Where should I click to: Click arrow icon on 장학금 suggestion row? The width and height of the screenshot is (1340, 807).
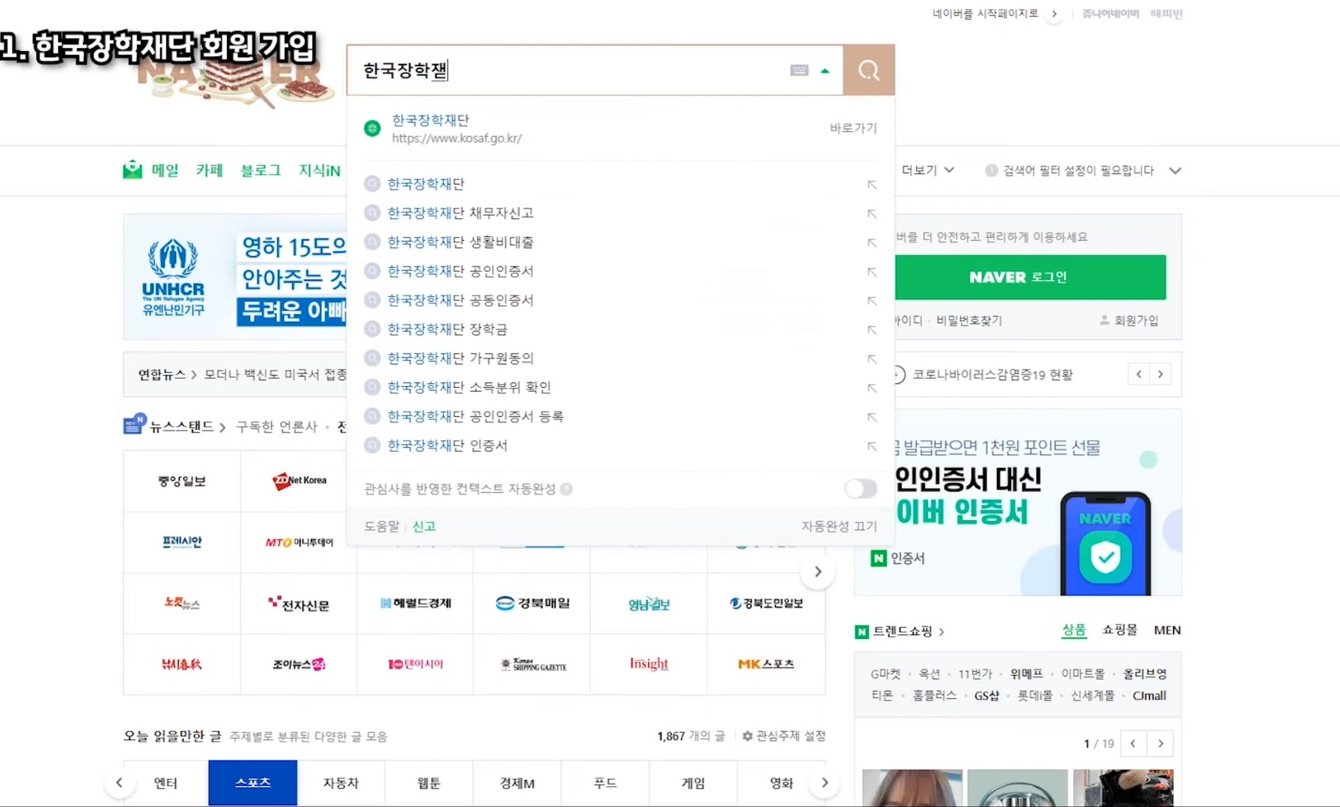(x=872, y=330)
